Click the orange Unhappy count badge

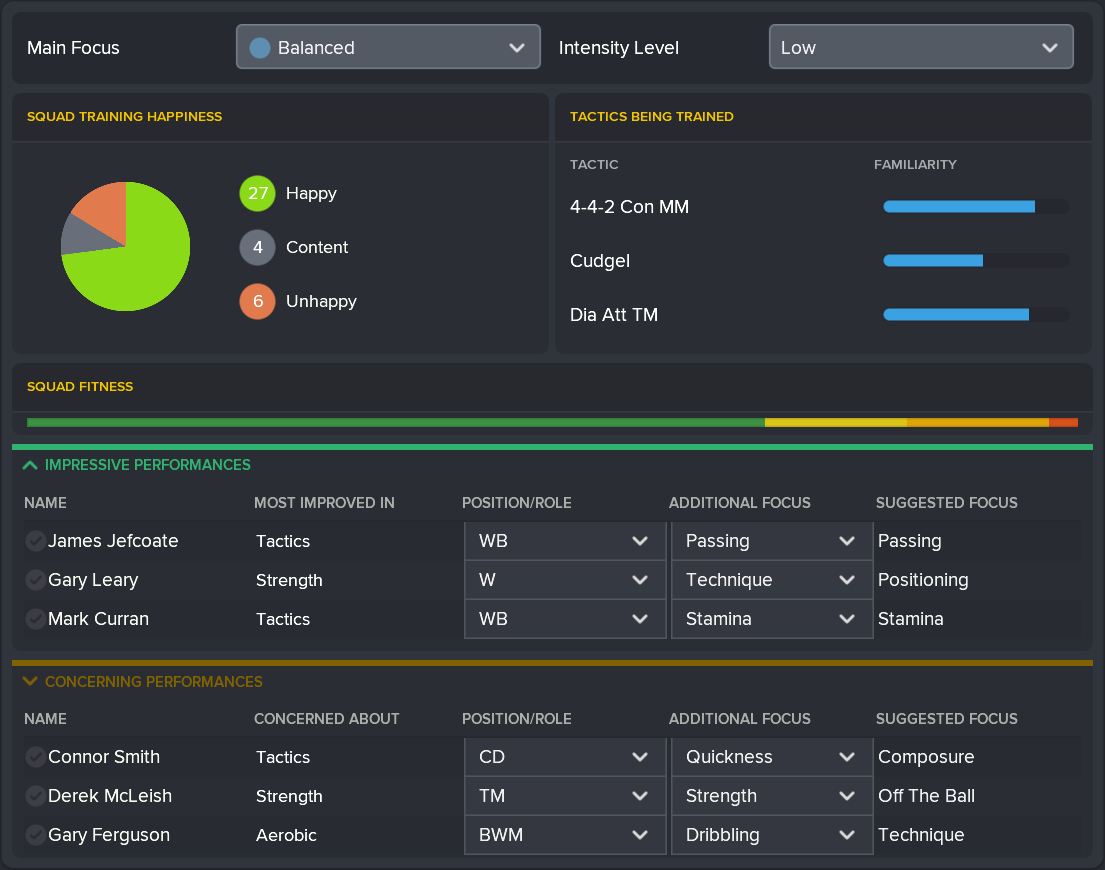pyautogui.click(x=258, y=301)
